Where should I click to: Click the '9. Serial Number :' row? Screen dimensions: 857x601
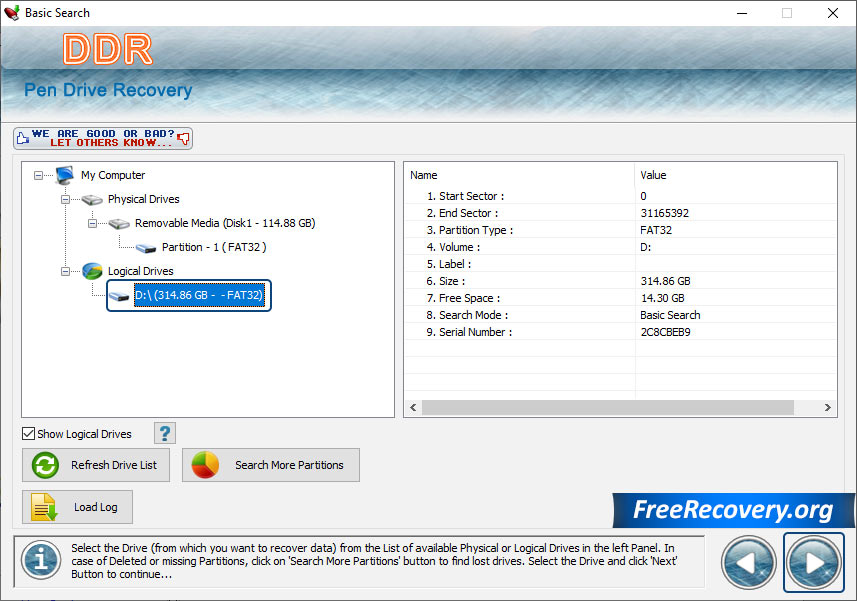tap(621, 332)
